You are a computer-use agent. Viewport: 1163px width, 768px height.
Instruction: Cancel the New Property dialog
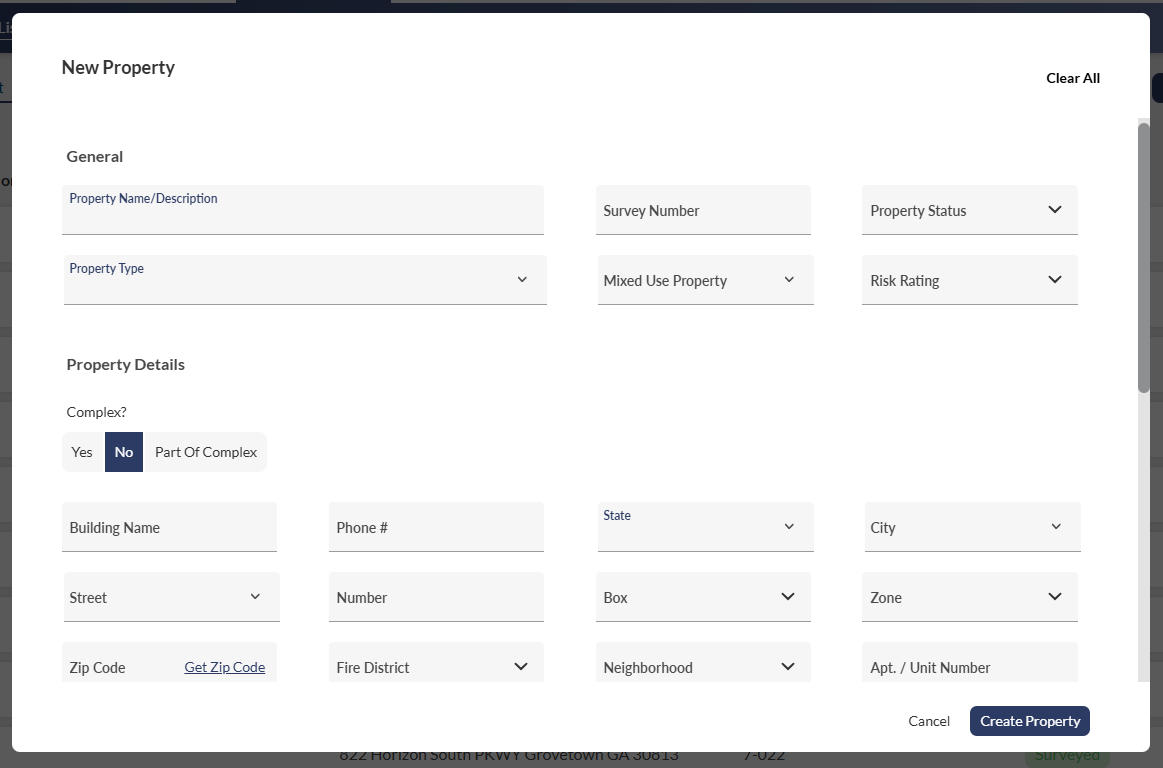tap(929, 721)
